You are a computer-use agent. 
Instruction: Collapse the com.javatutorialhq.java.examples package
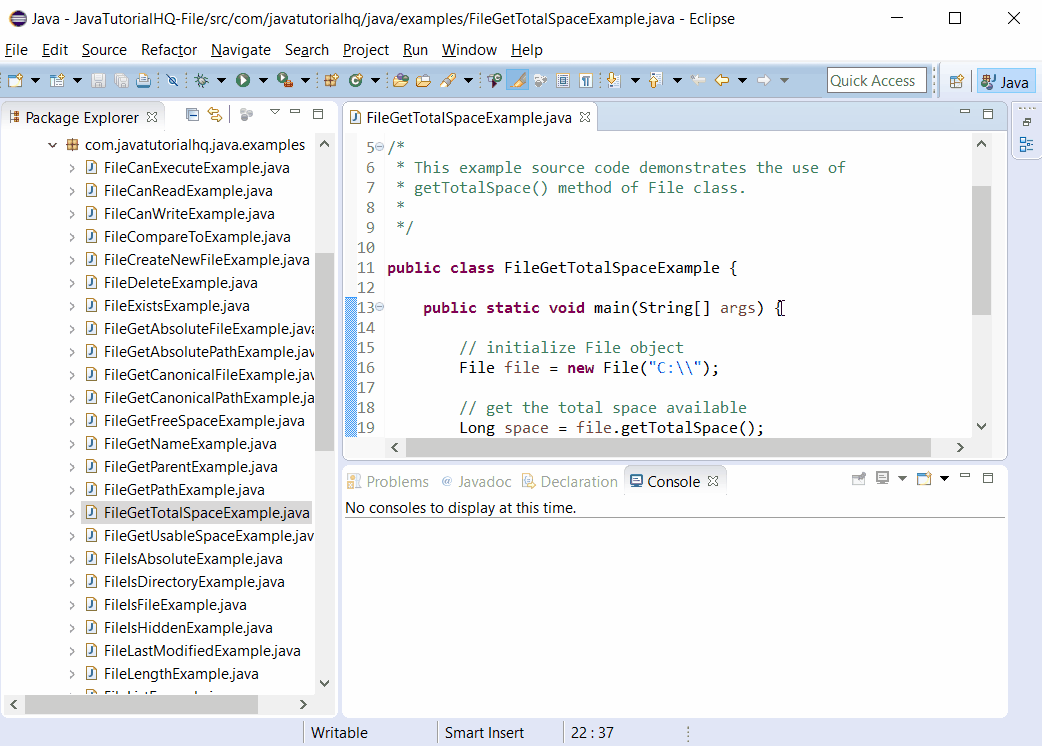[52, 145]
